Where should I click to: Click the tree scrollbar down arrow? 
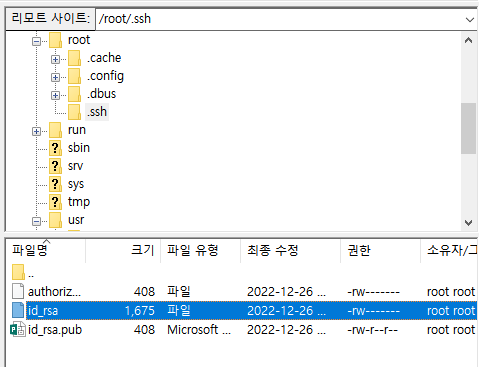[x=468, y=222]
